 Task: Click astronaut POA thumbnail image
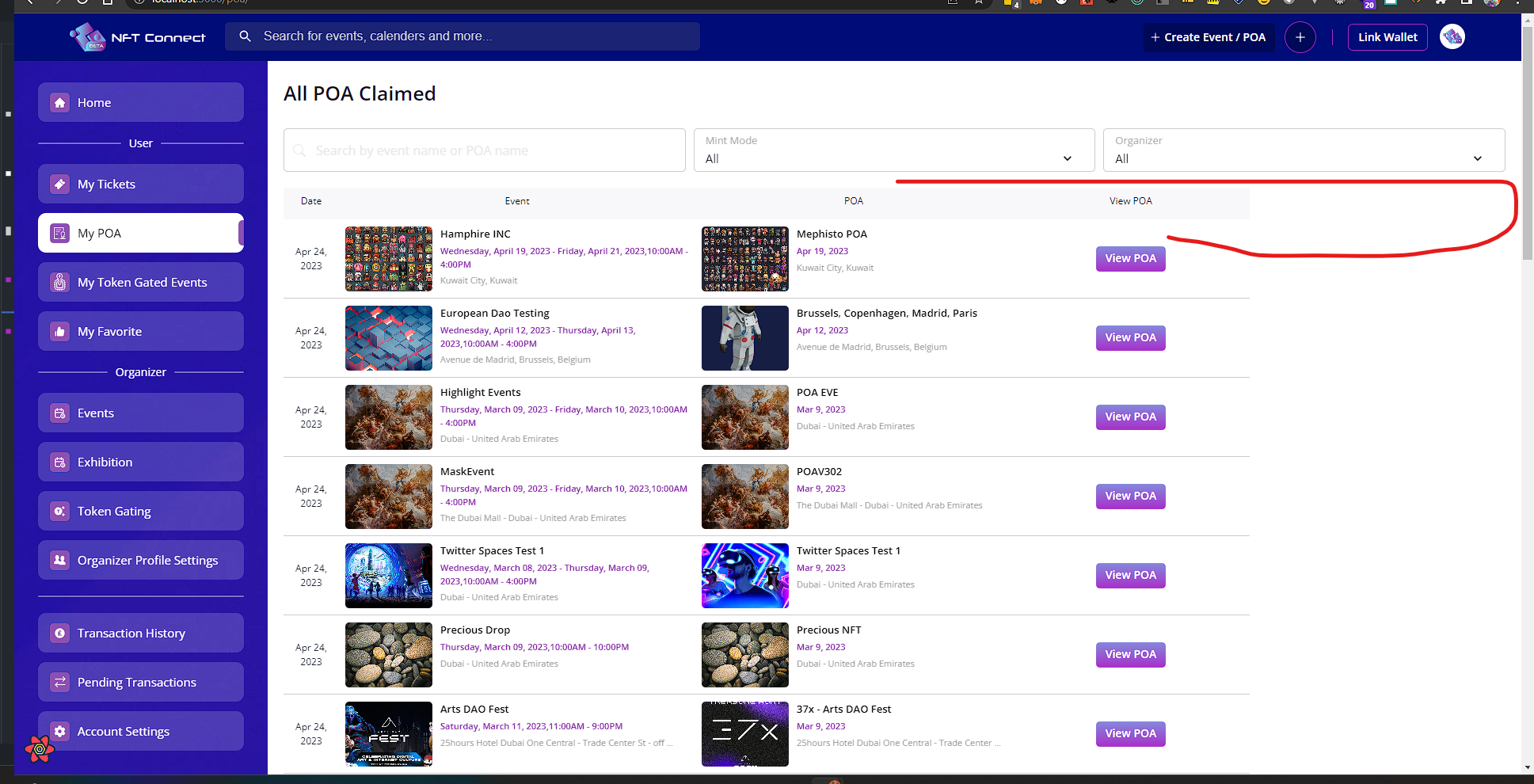click(745, 338)
